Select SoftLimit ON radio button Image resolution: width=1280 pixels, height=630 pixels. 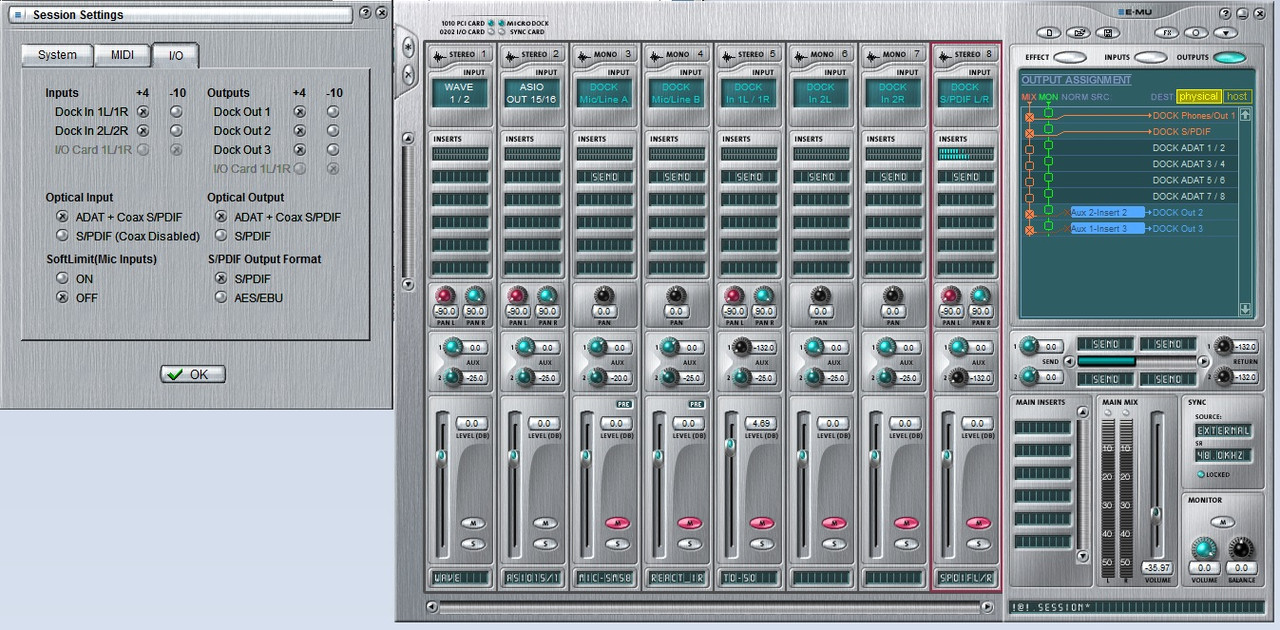click(62, 278)
